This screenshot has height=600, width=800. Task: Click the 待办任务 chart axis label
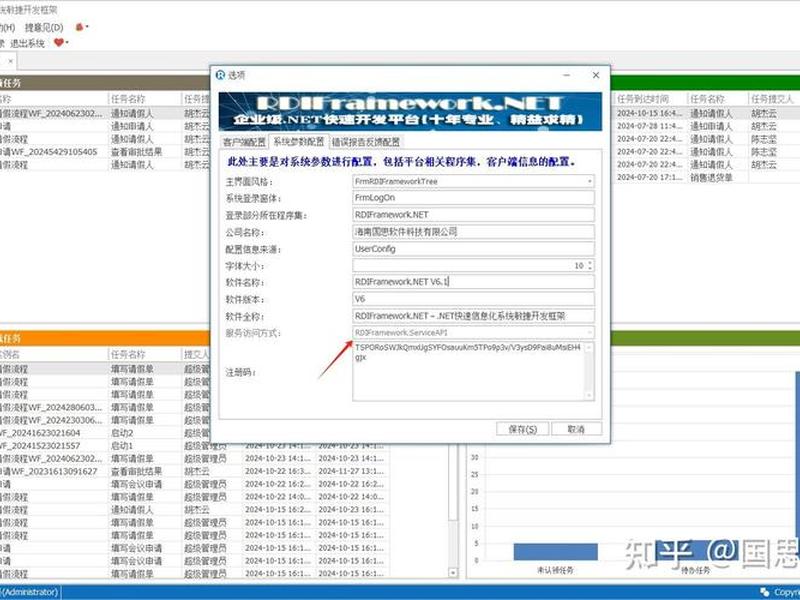pyautogui.click(x=695, y=570)
